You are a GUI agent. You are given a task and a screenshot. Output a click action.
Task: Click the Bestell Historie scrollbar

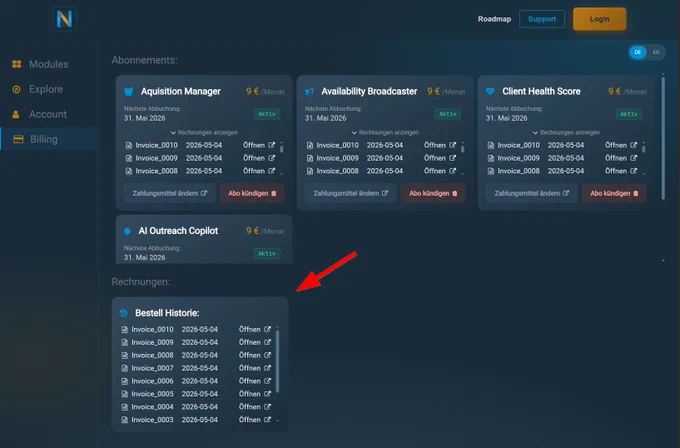[278, 362]
